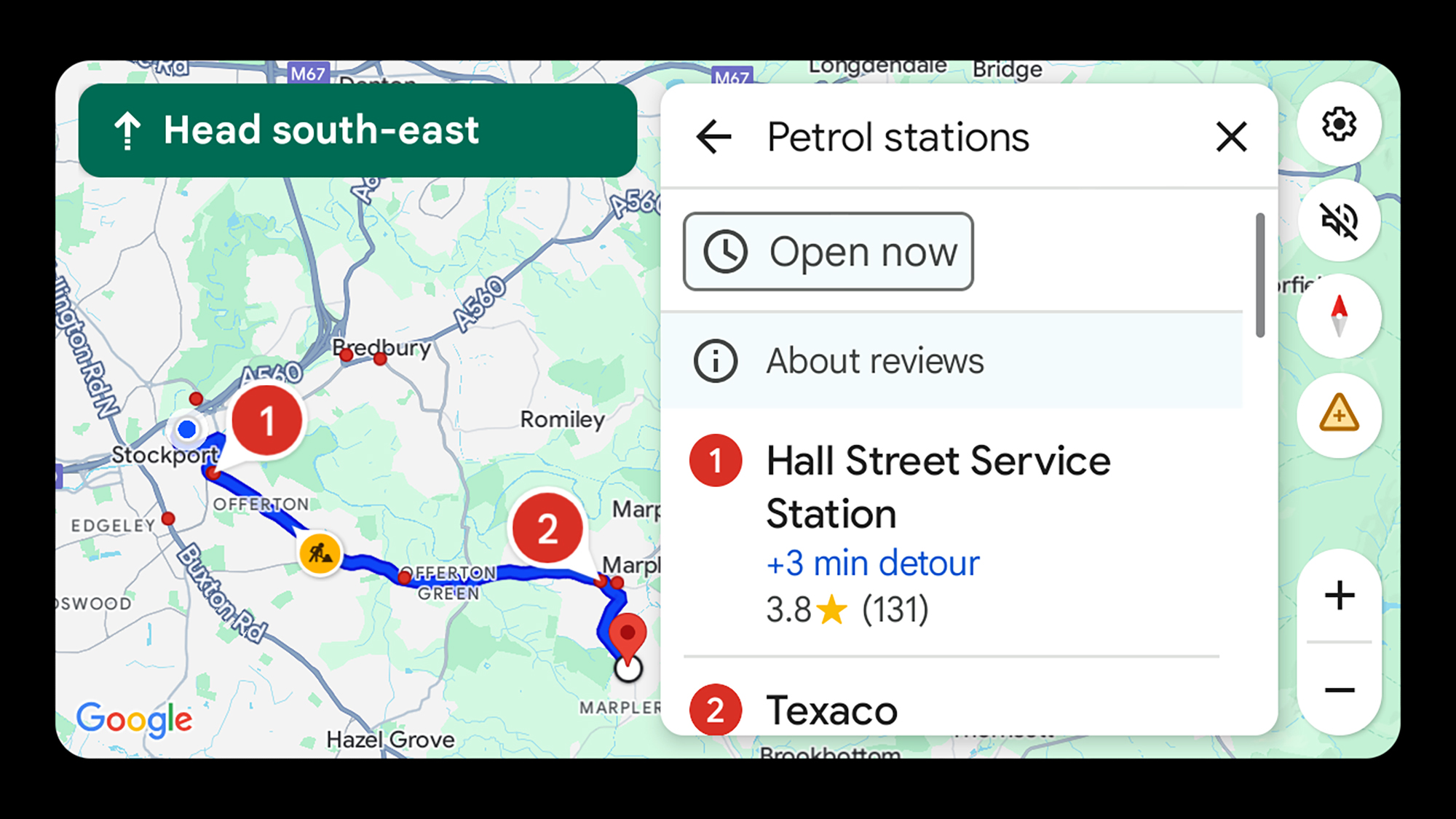
Task: Toggle the muted voice guidance button
Action: pyautogui.click(x=1338, y=220)
